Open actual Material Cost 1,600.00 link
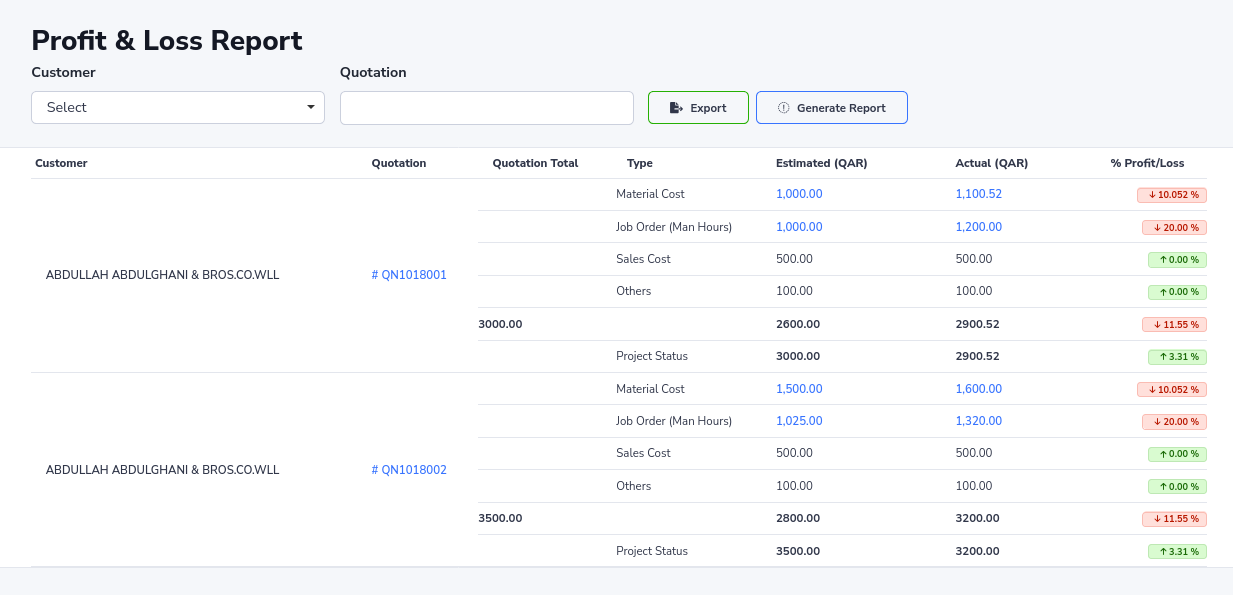 [x=979, y=389]
